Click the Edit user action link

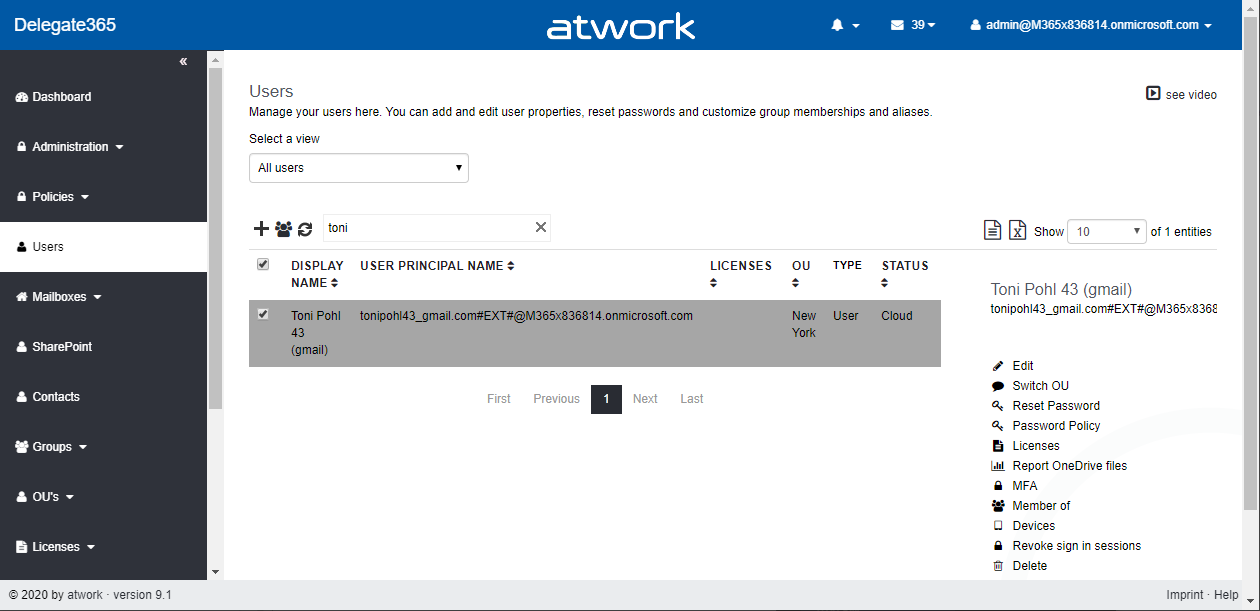1022,366
